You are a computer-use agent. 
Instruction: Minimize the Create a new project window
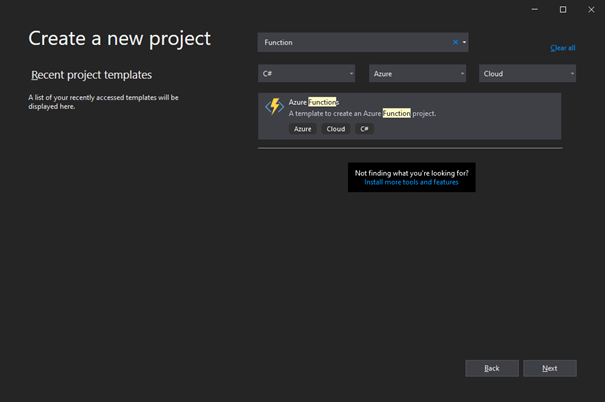(536, 9)
